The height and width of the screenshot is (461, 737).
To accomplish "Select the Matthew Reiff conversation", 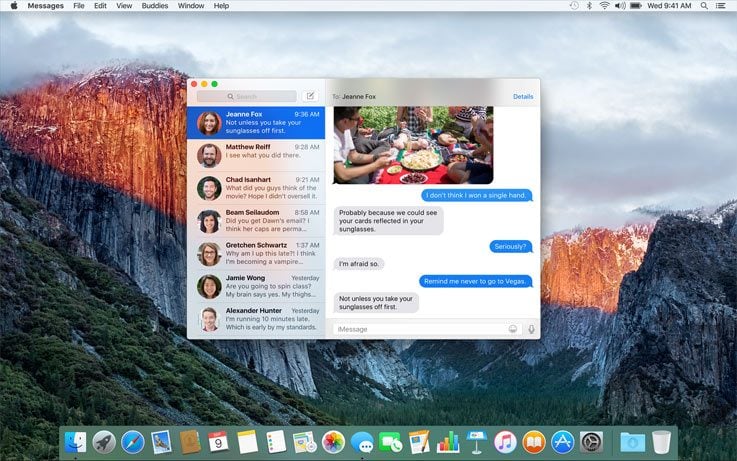I will (x=256, y=155).
